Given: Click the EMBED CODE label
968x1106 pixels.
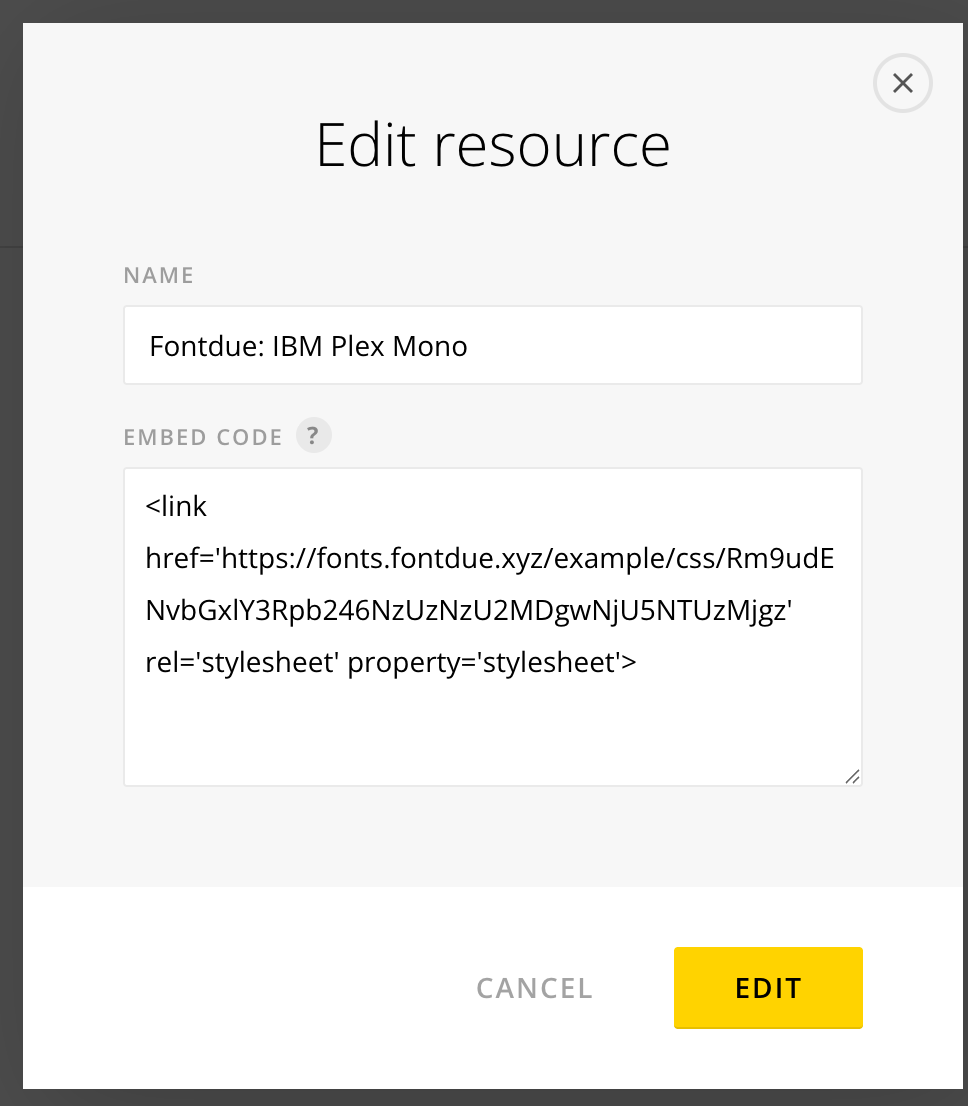Looking at the screenshot, I should tap(203, 437).
